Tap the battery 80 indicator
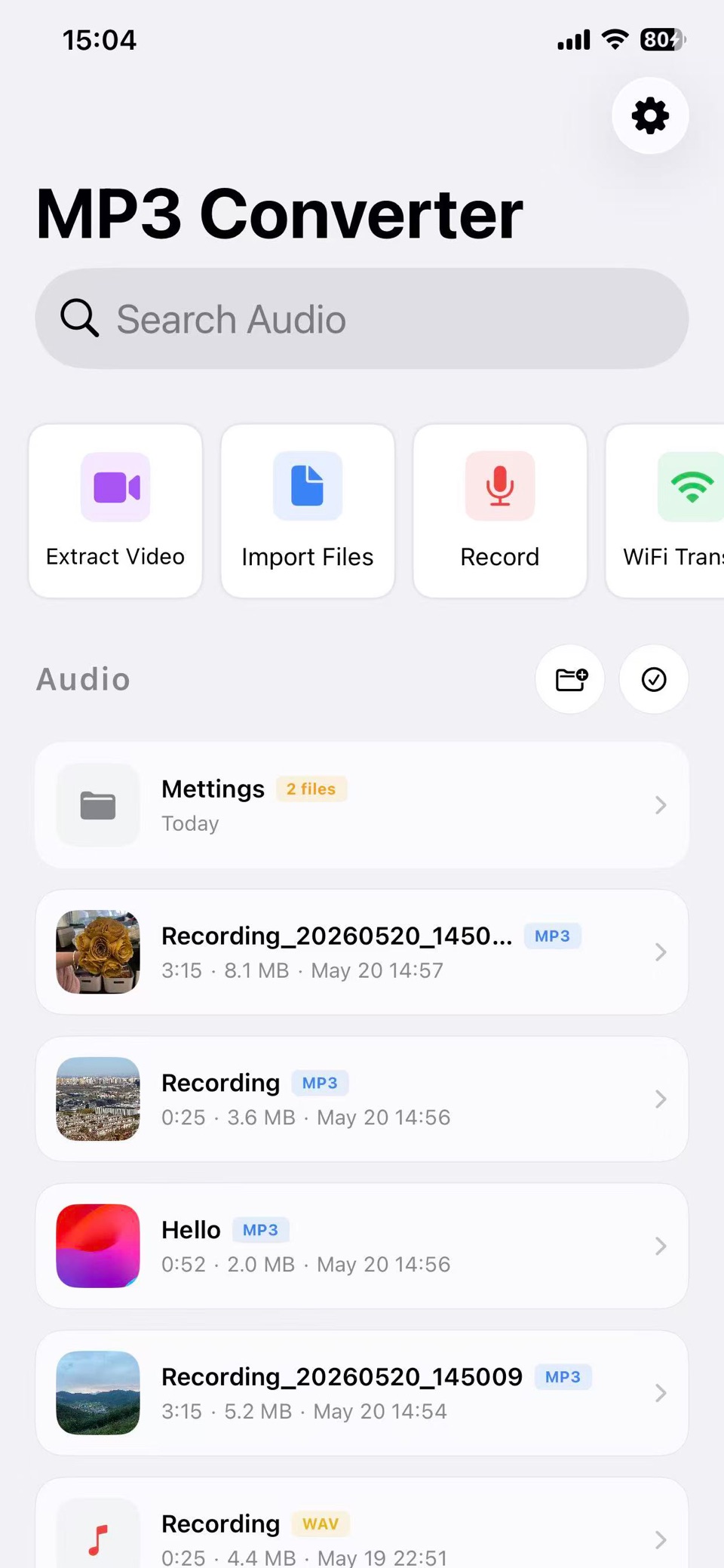 click(x=663, y=39)
